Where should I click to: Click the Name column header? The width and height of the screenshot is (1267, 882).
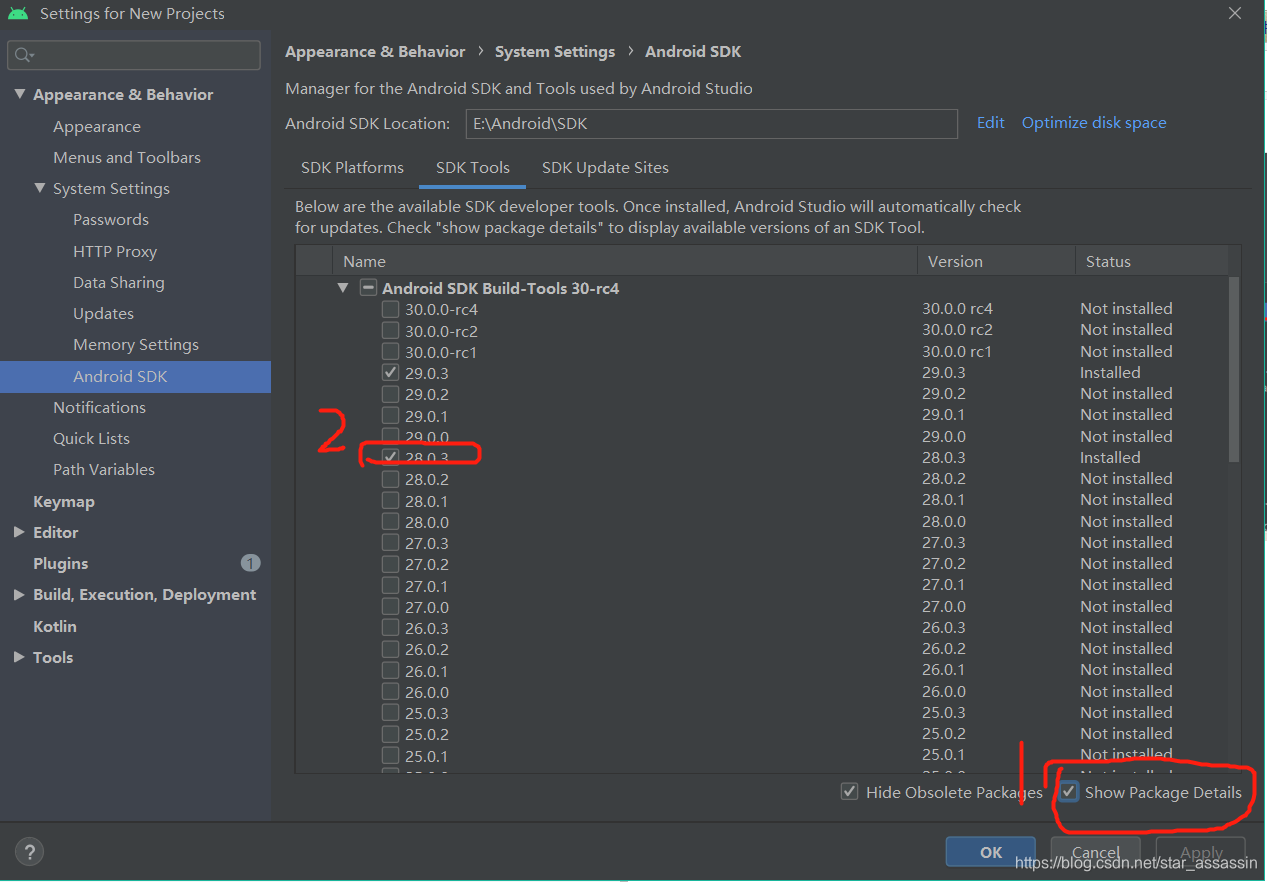(x=625, y=261)
